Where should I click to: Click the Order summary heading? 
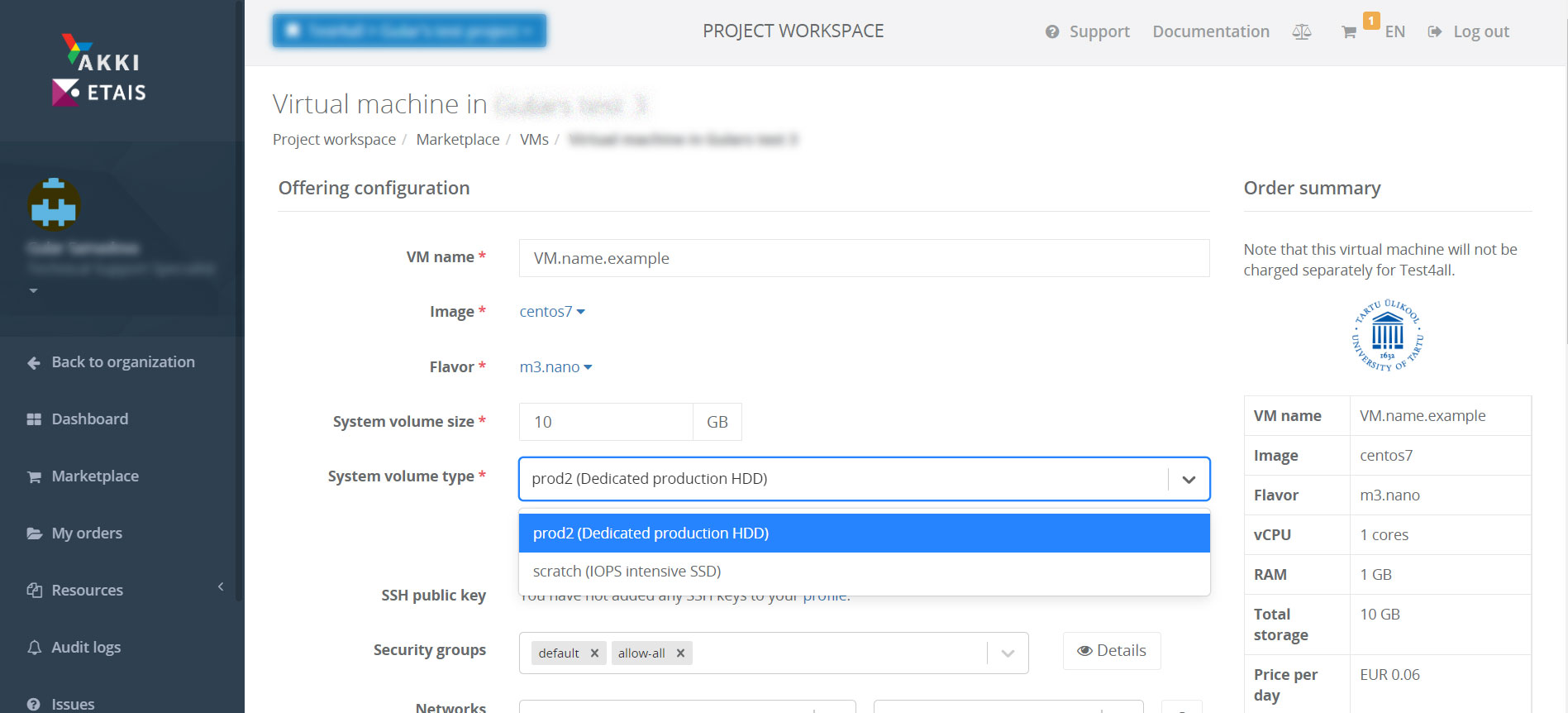click(1312, 188)
